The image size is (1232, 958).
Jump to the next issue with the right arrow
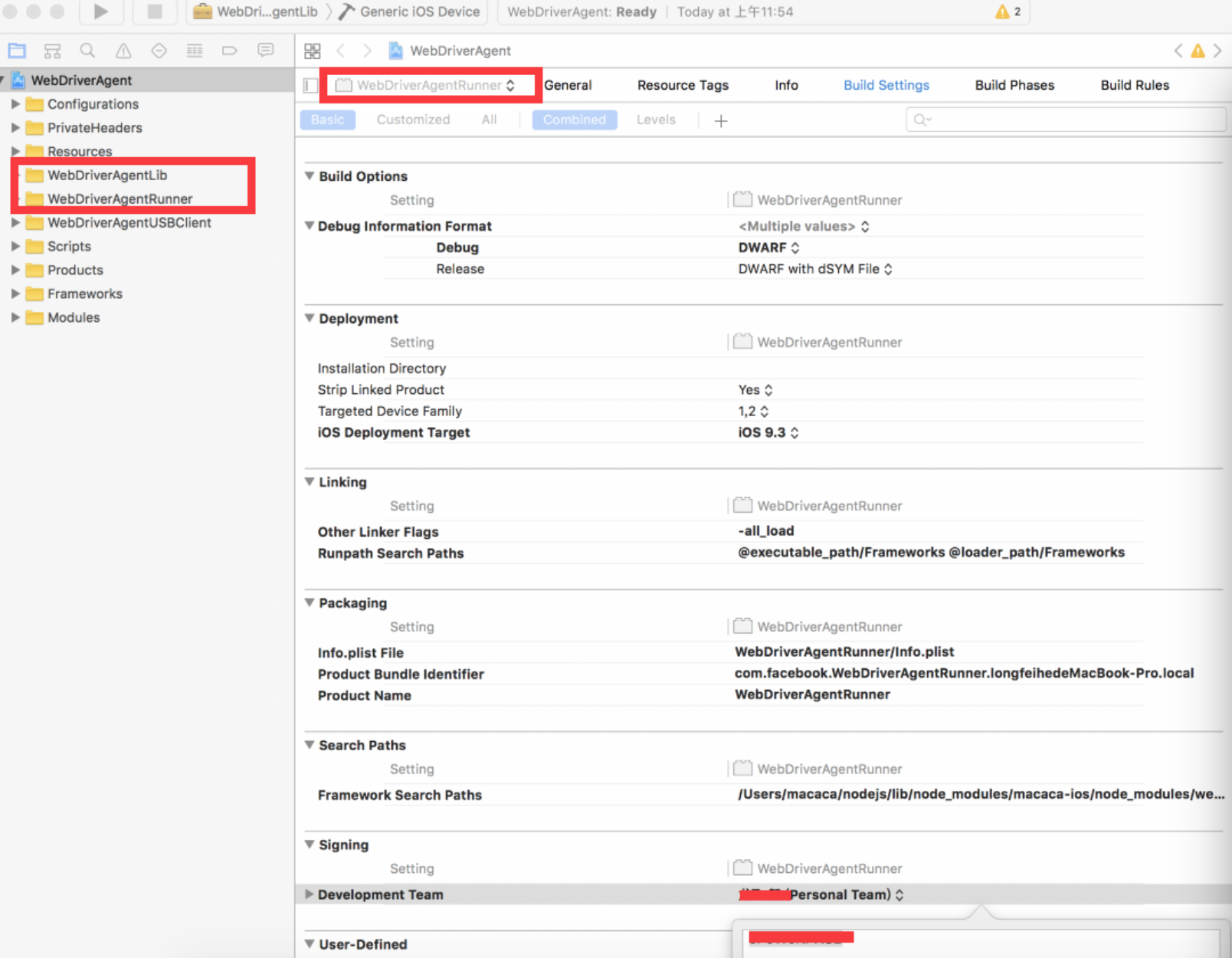coord(1217,51)
